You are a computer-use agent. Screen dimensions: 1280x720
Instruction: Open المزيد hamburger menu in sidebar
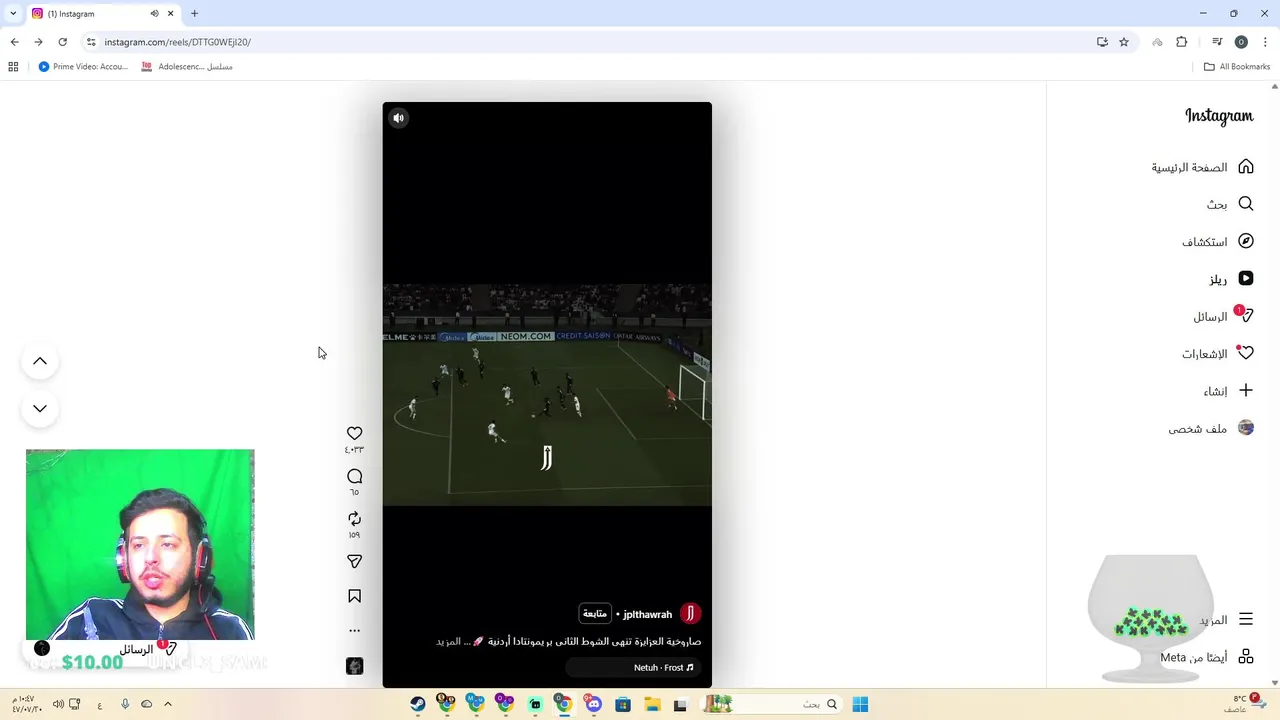1225,620
